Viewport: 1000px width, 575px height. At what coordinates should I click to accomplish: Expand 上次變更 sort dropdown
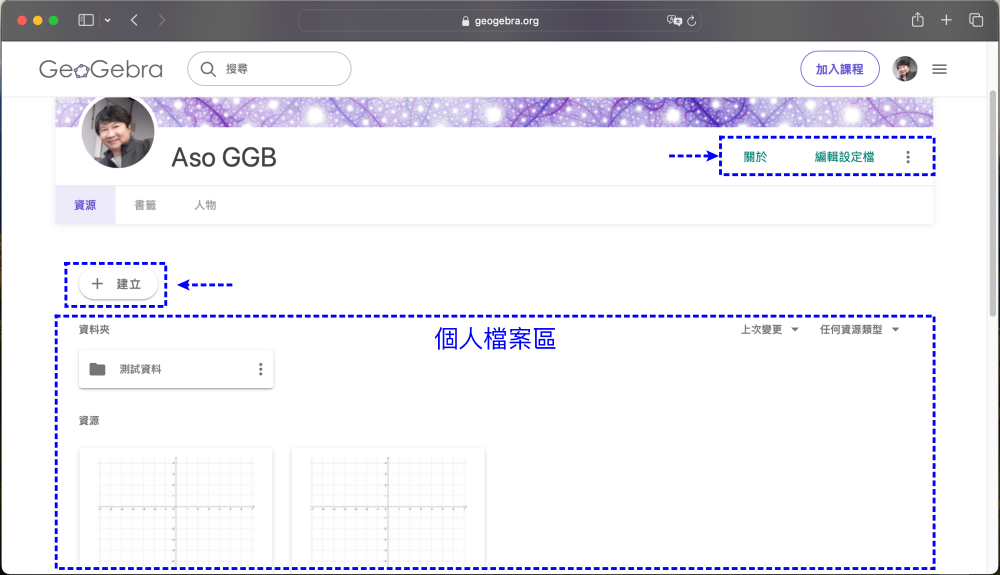pyautogui.click(x=769, y=329)
